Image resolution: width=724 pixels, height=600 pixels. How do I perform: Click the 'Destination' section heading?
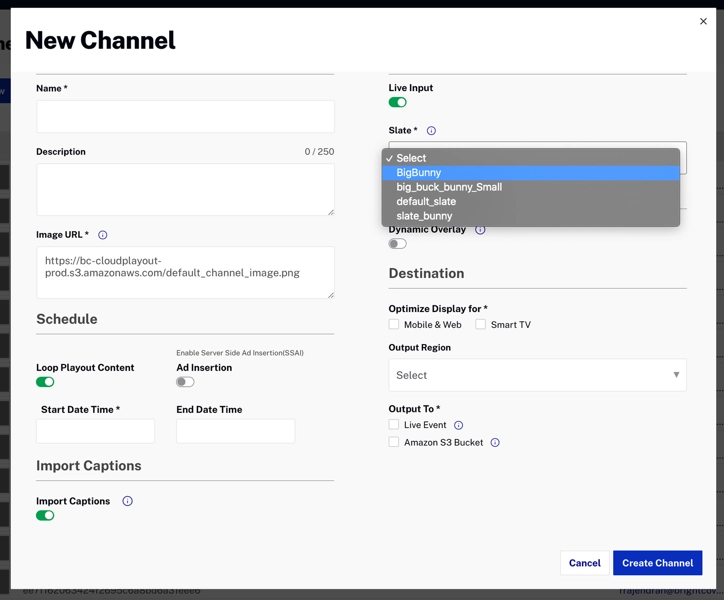click(x=426, y=273)
